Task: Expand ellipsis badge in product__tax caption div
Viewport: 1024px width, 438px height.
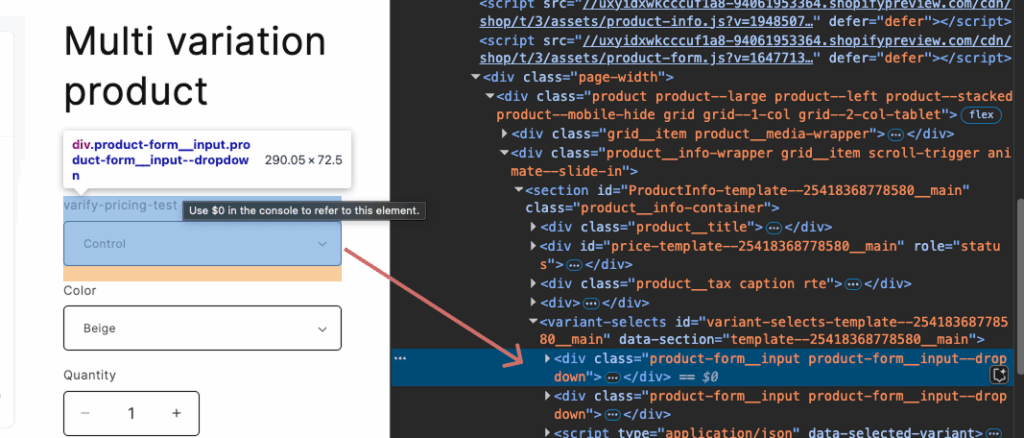Action: pyautogui.click(x=852, y=284)
